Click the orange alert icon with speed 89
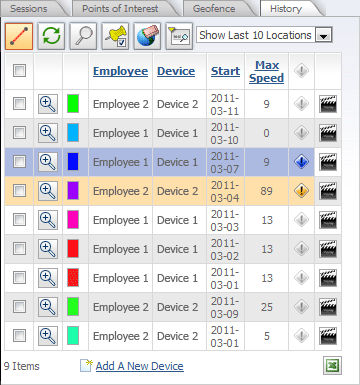 [301, 191]
